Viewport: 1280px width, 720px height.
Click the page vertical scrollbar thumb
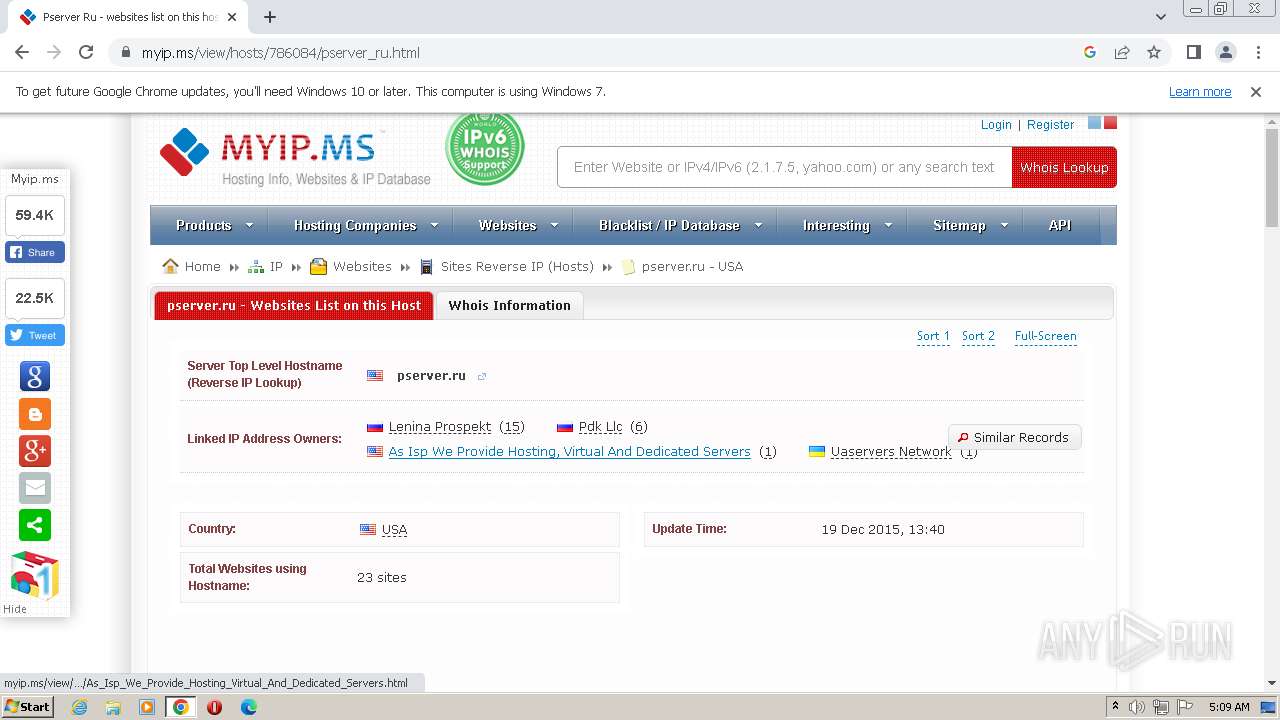[x=1271, y=178]
